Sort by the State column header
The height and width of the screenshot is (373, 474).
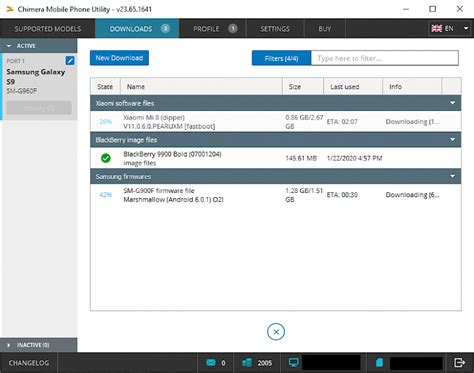pyautogui.click(x=105, y=87)
